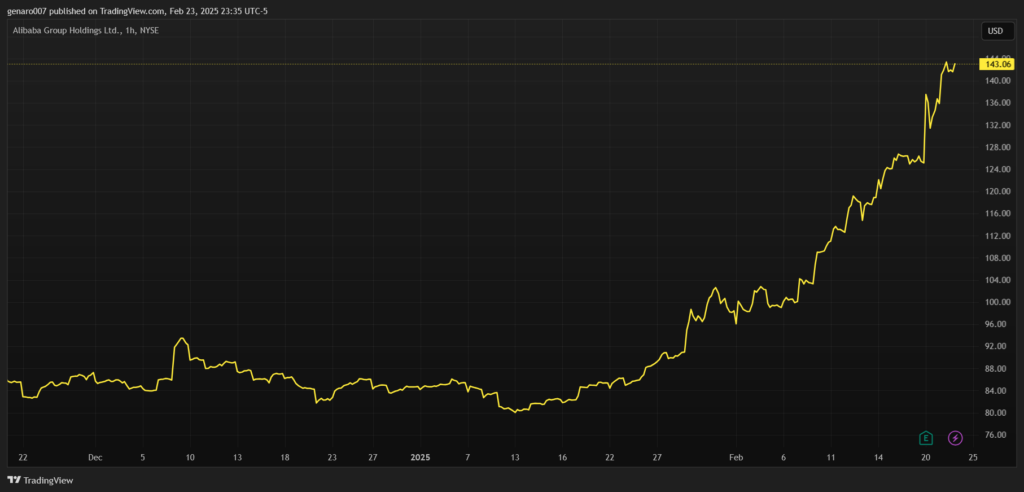Screen dimensions: 1024x492
Task: Click the yellow 143.06 current price label
Action: 994,65
